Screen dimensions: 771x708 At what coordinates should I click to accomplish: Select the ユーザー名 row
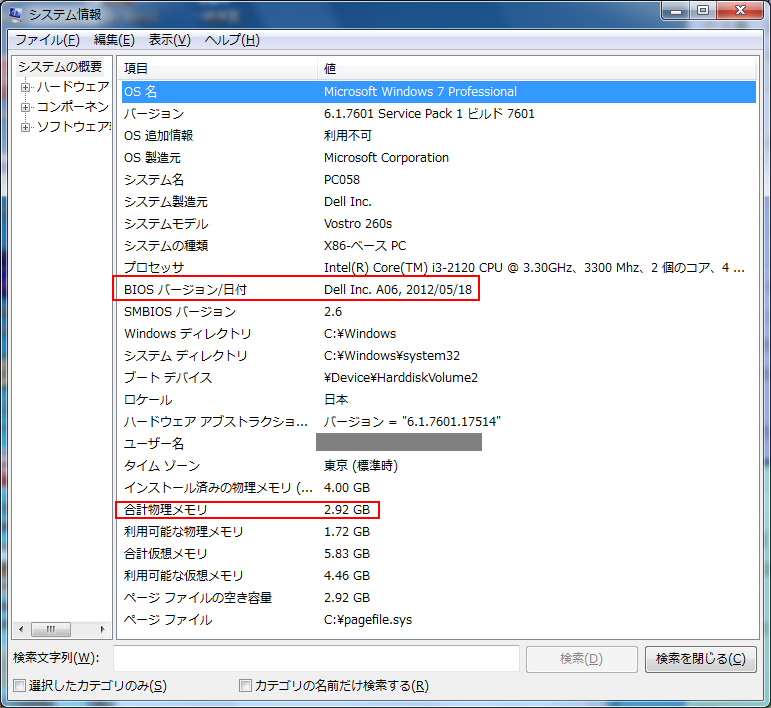point(439,443)
